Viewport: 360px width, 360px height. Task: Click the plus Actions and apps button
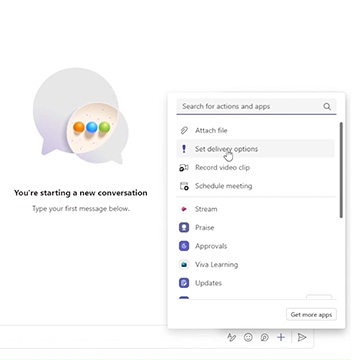click(x=281, y=337)
